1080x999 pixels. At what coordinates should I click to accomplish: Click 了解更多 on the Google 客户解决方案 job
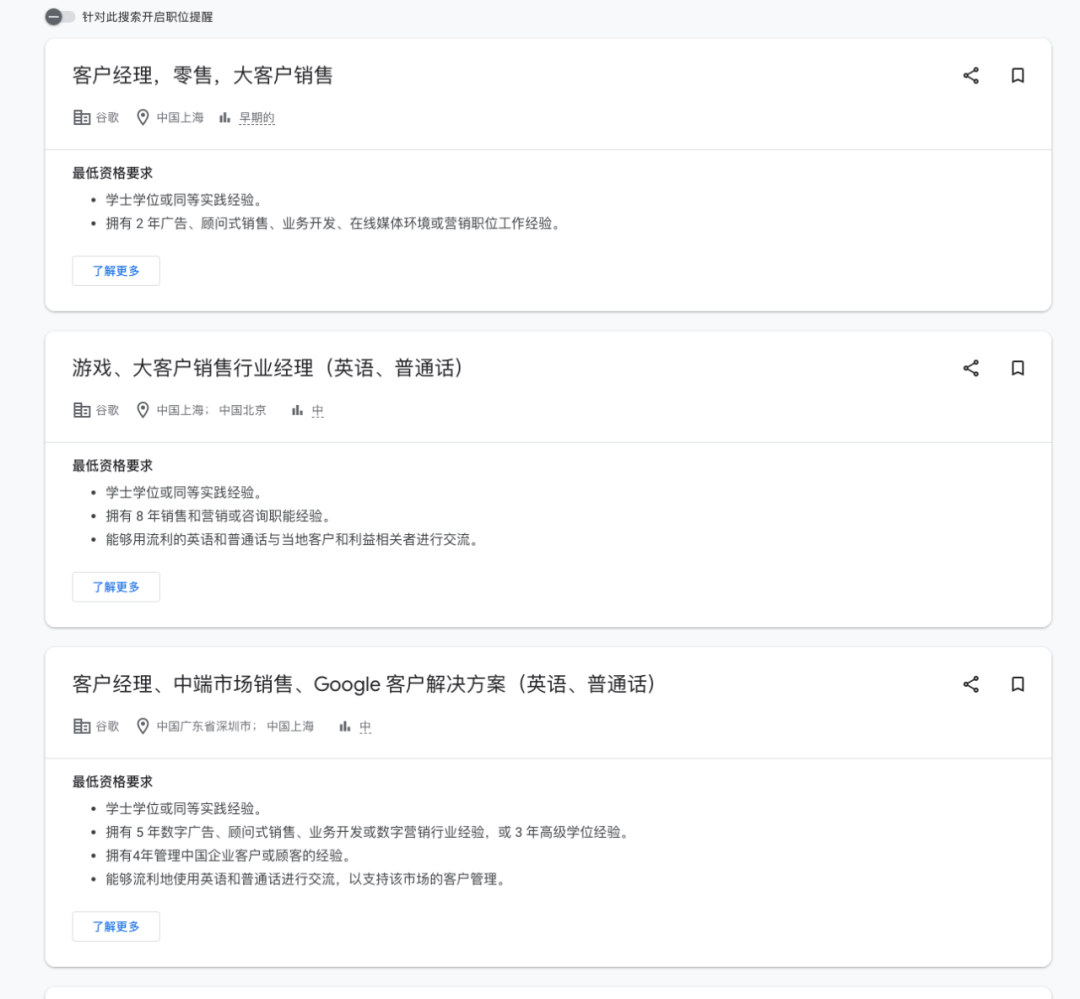[115, 926]
